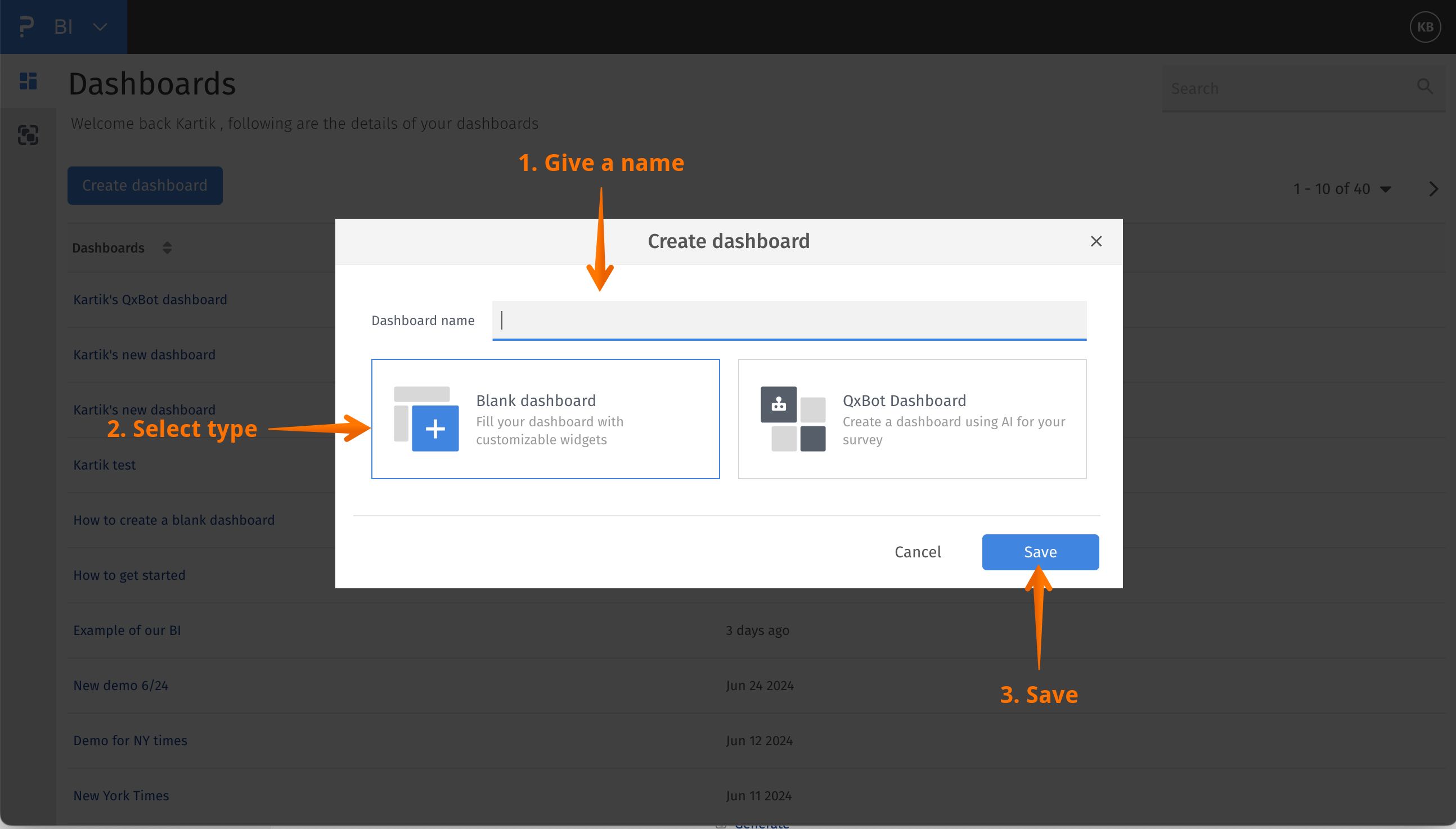Click the search magnifier icon

tap(1424, 87)
